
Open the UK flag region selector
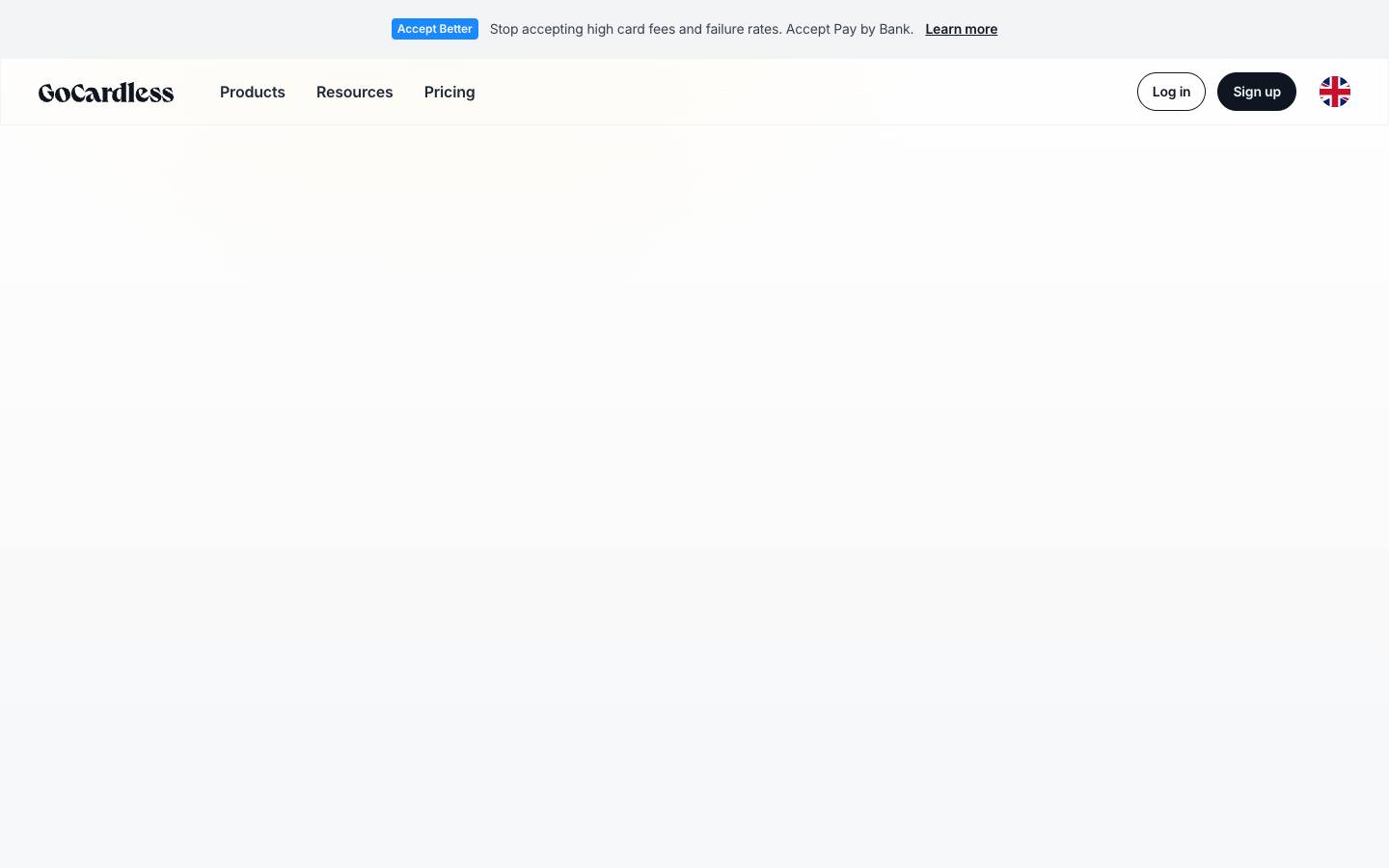click(1335, 92)
